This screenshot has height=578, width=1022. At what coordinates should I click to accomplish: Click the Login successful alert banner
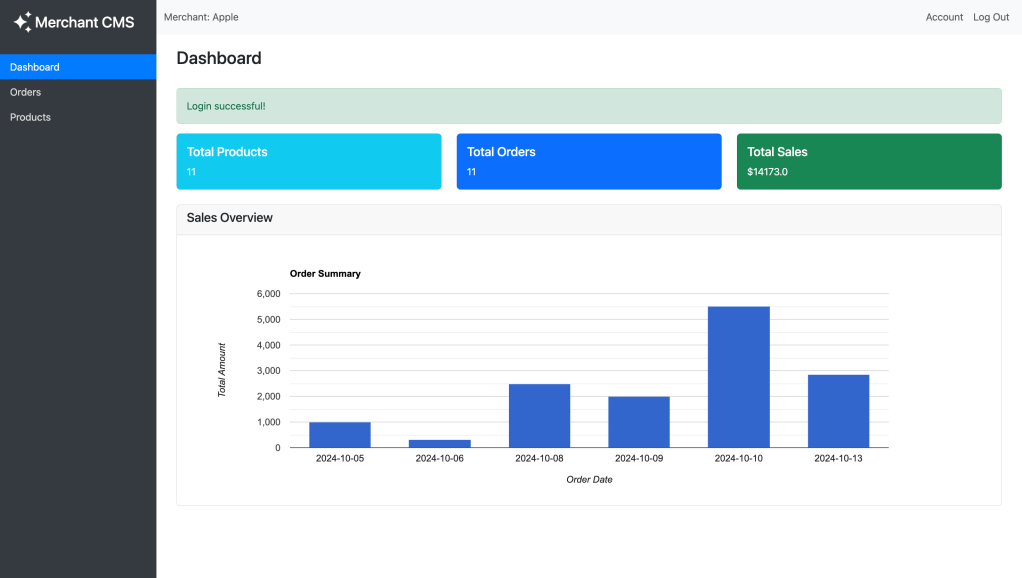[x=589, y=106]
